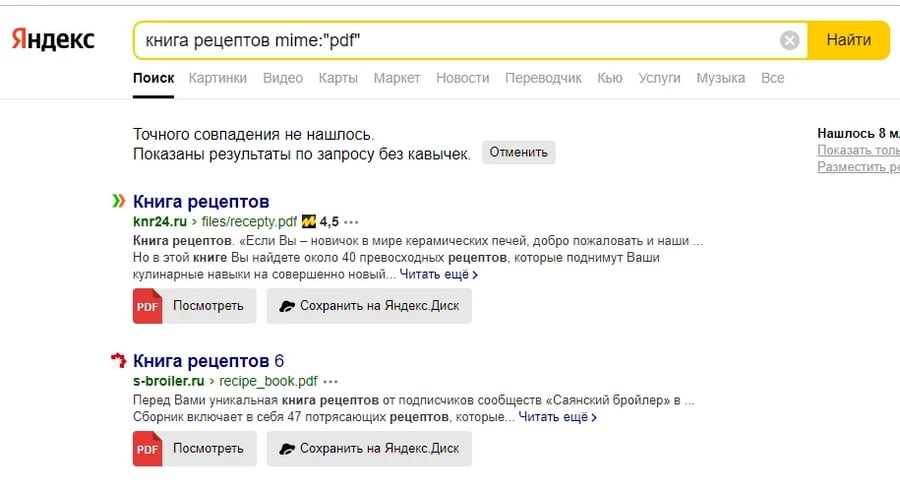Open Переводчик tab
This screenshot has height=491, width=900.
[x=543, y=78]
